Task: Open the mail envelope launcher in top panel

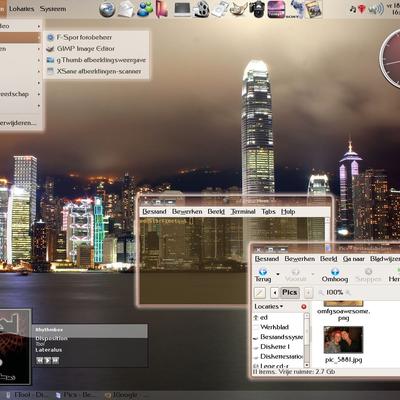Action: [x=126, y=9]
